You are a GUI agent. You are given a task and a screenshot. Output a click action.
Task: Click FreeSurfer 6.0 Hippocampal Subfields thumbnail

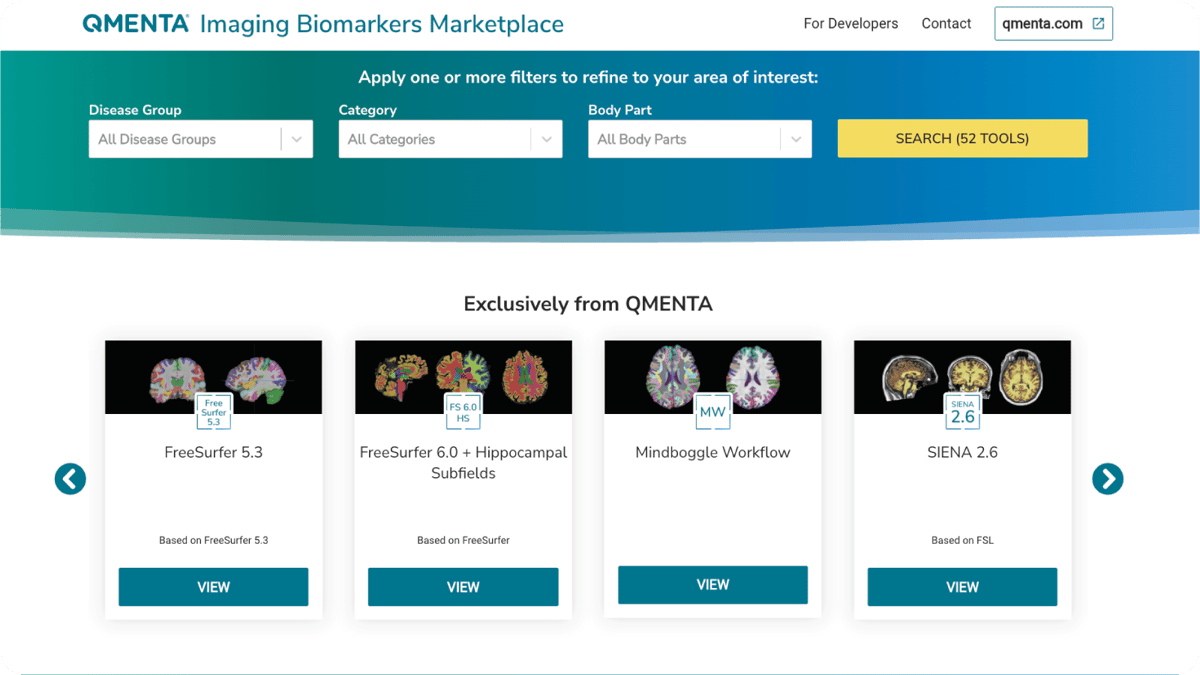tap(463, 377)
